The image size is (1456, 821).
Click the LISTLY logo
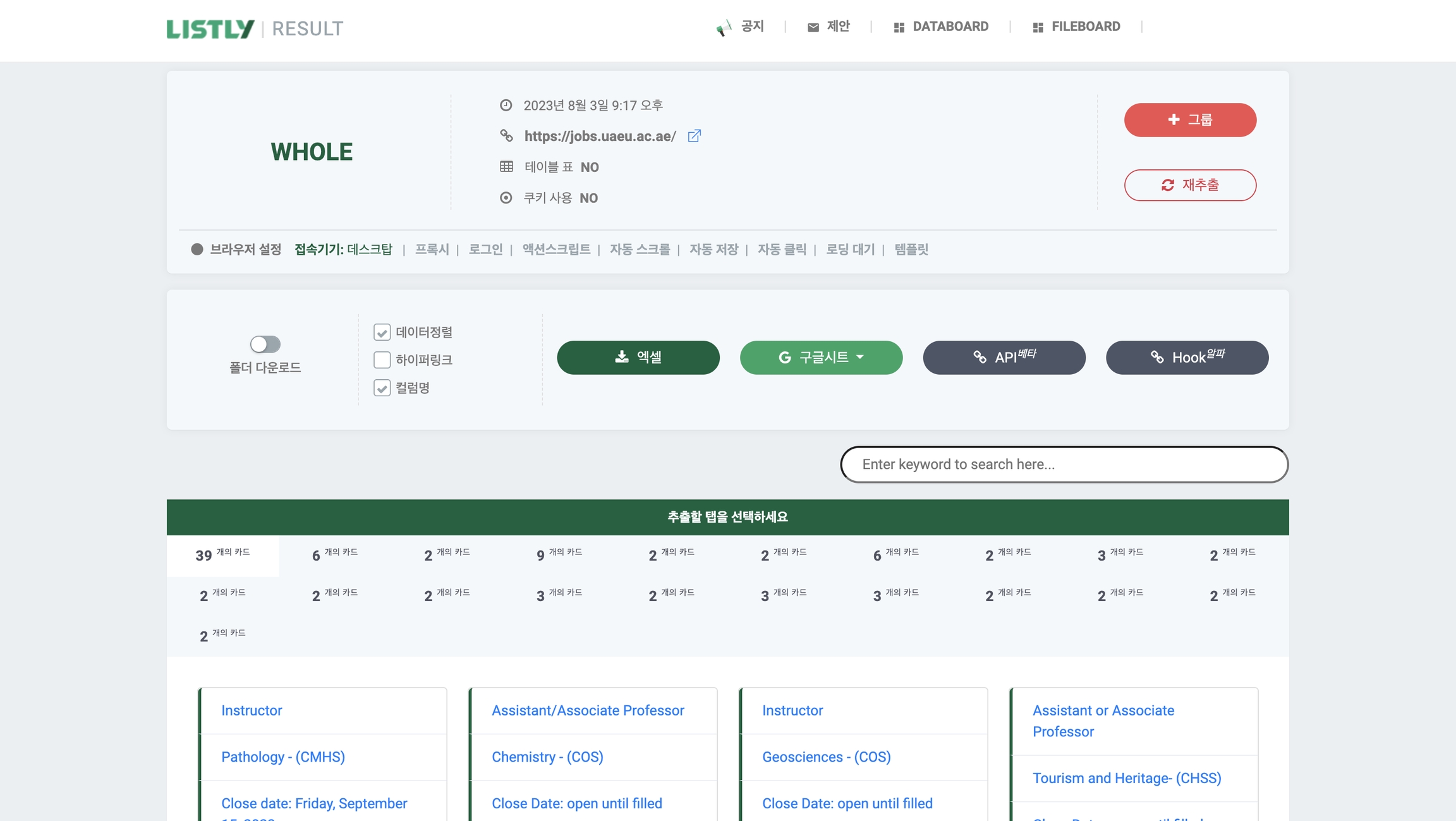click(210, 28)
